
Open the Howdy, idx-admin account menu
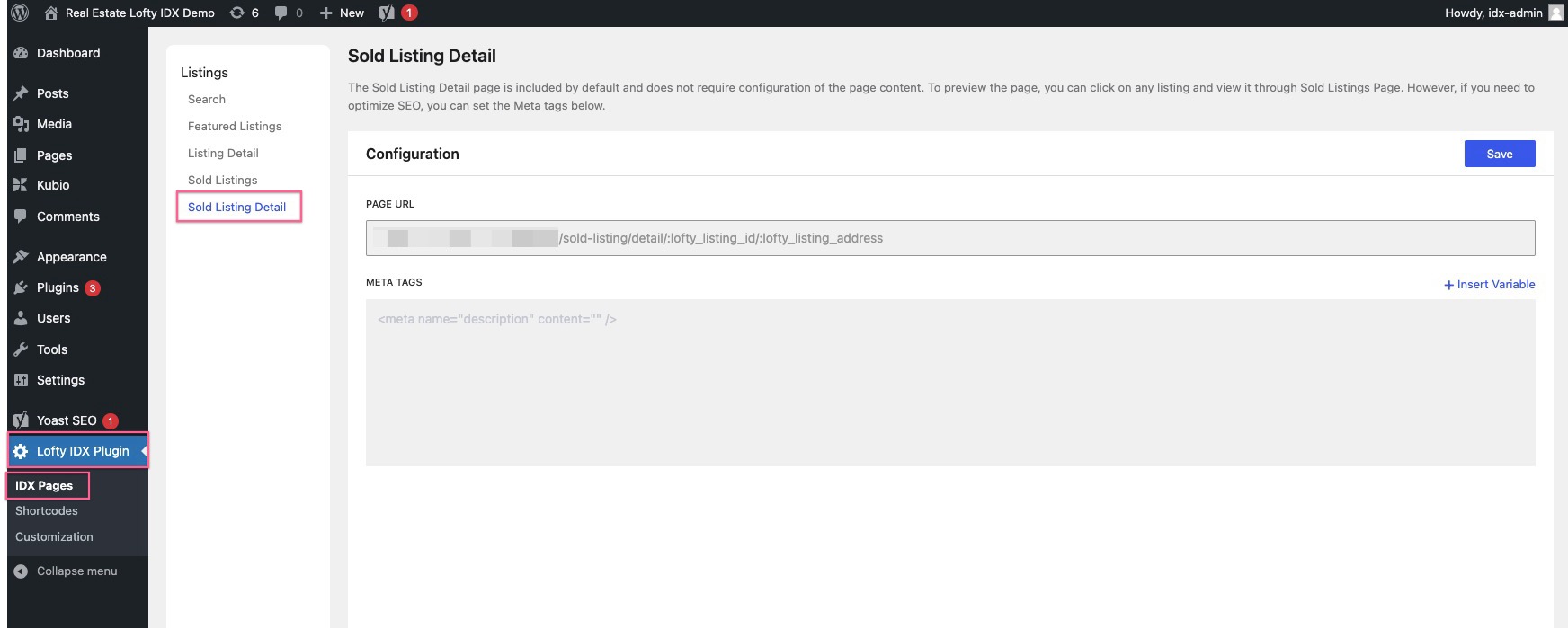coord(1493,13)
